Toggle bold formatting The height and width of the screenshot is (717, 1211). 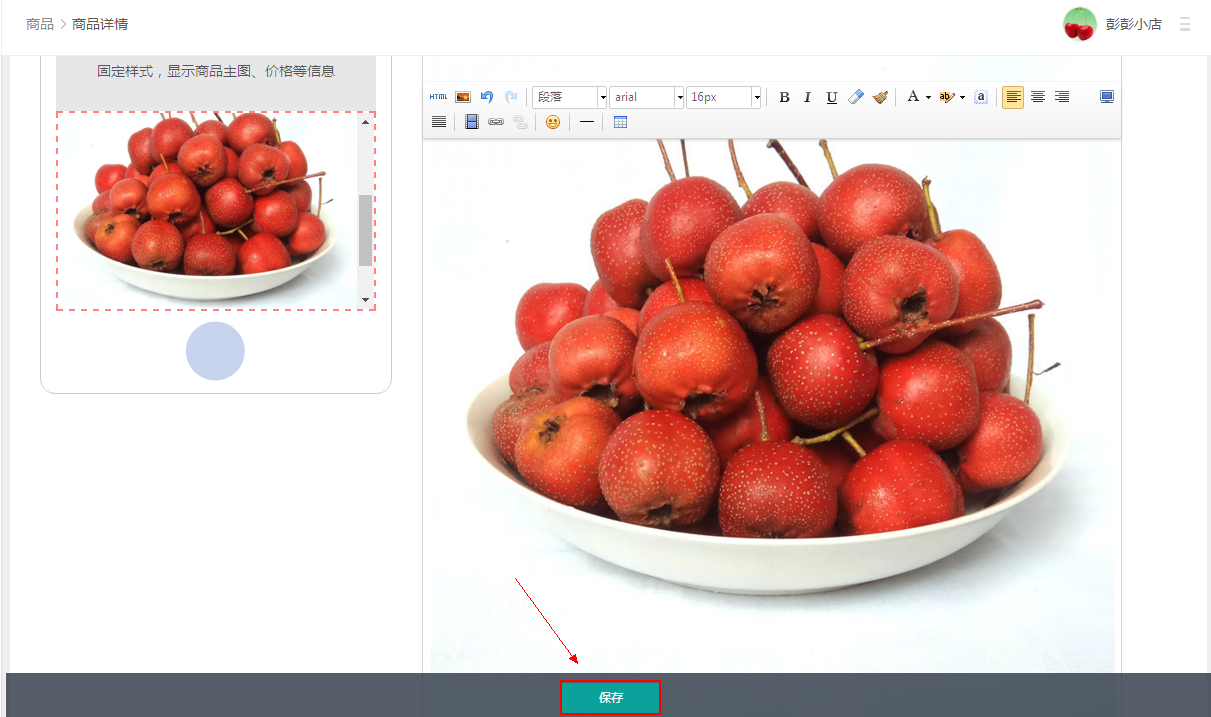pos(784,97)
